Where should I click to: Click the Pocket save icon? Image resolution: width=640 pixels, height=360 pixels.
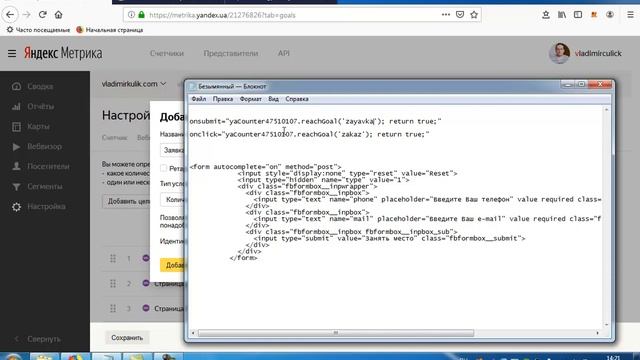pyautogui.click(x=460, y=15)
